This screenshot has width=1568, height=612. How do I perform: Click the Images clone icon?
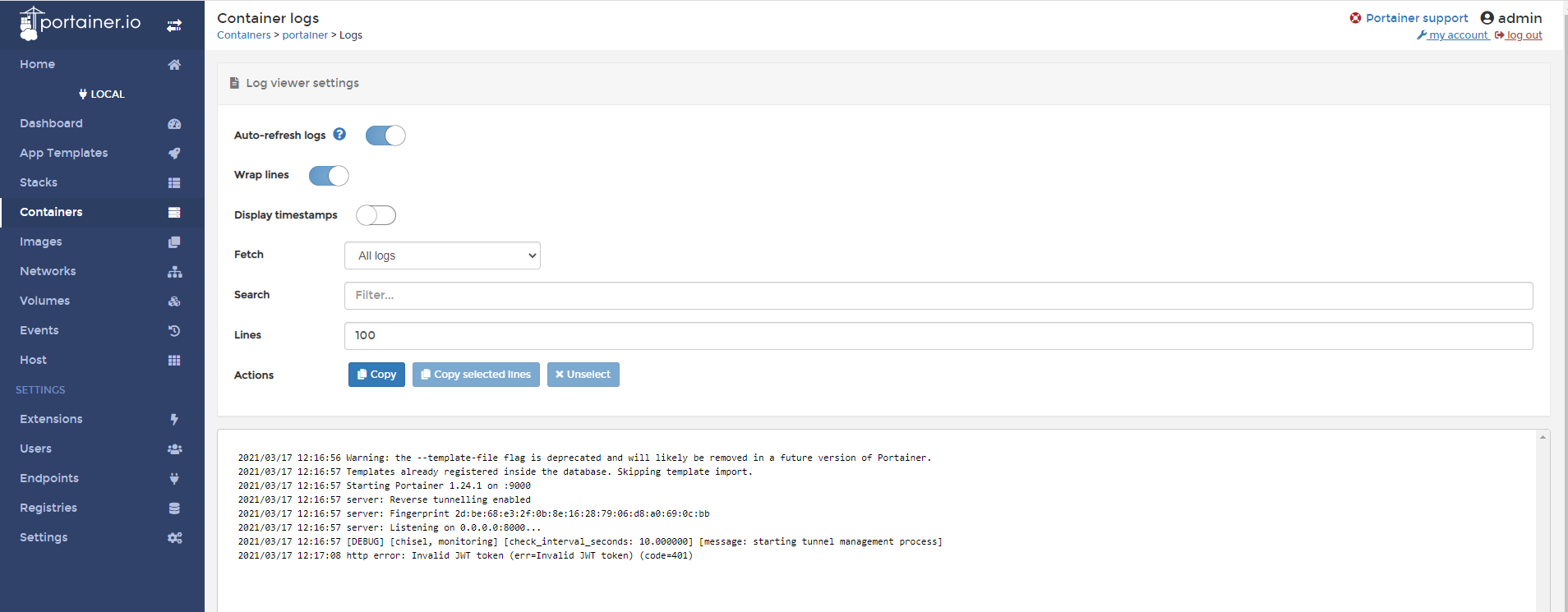click(x=174, y=242)
